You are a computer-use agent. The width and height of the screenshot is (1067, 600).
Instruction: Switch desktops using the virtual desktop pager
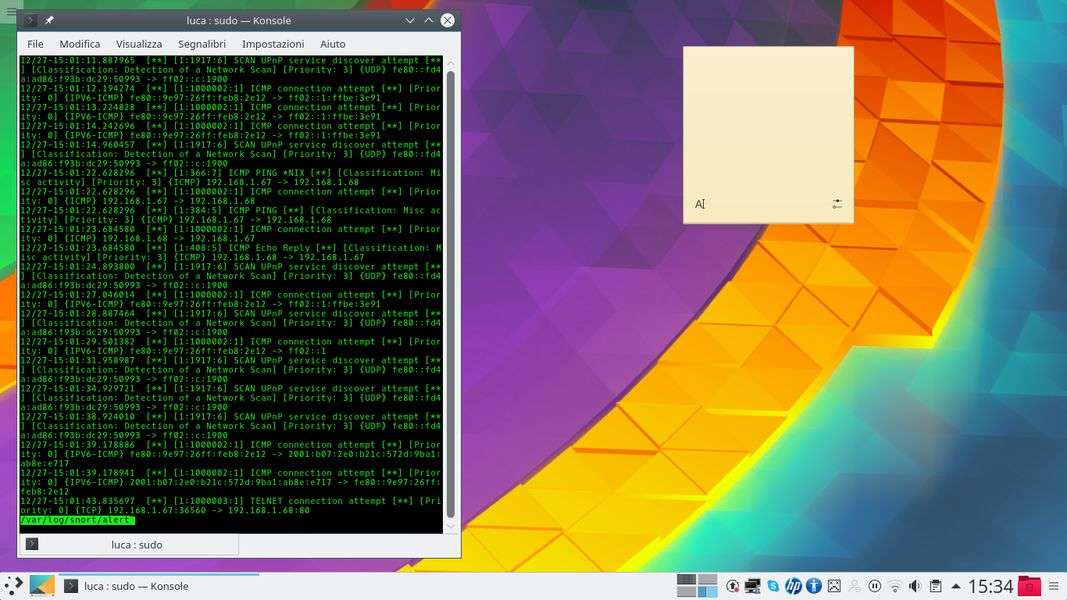(697, 586)
